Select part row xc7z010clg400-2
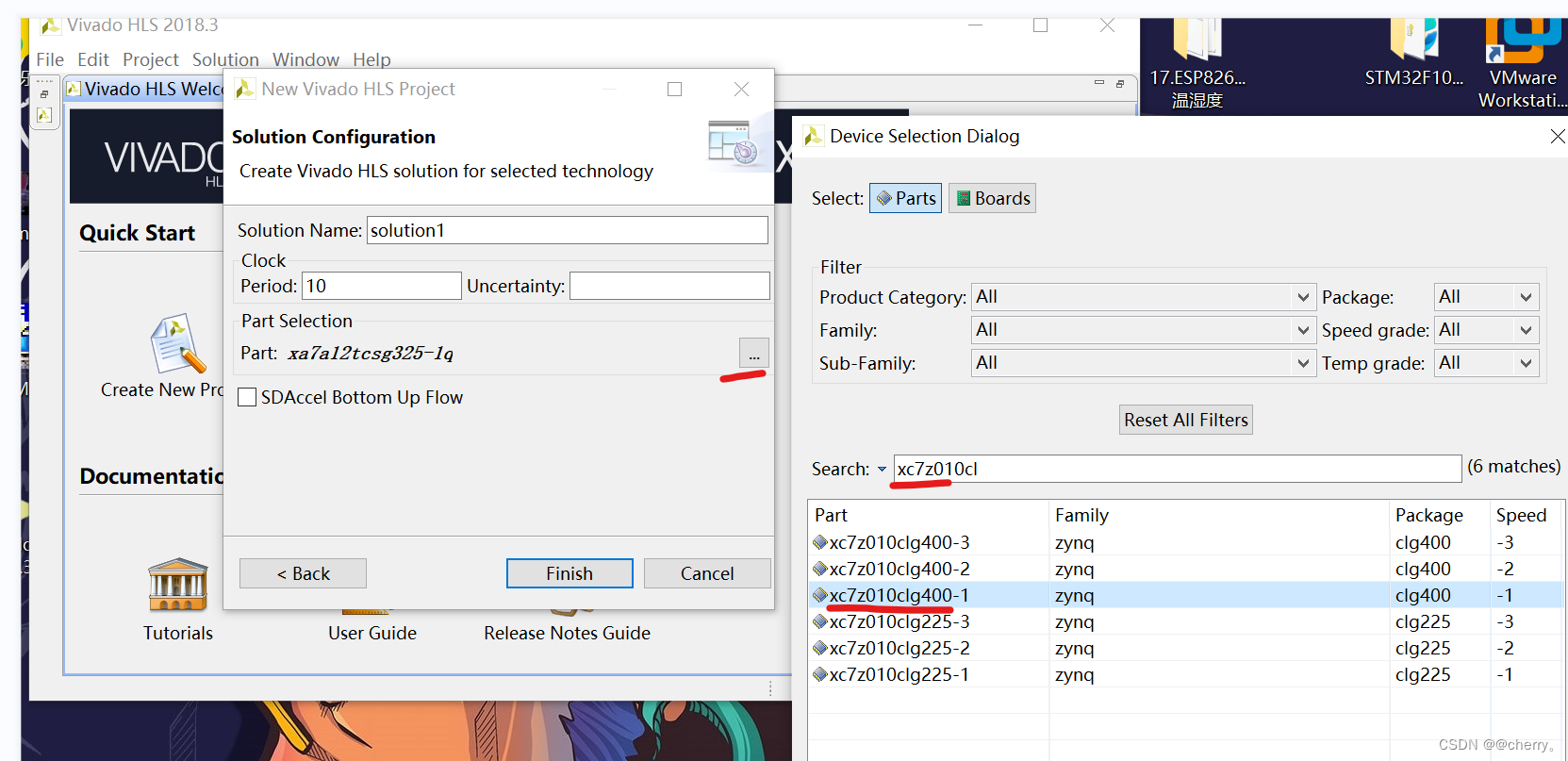The width and height of the screenshot is (1568, 761). [1185, 569]
